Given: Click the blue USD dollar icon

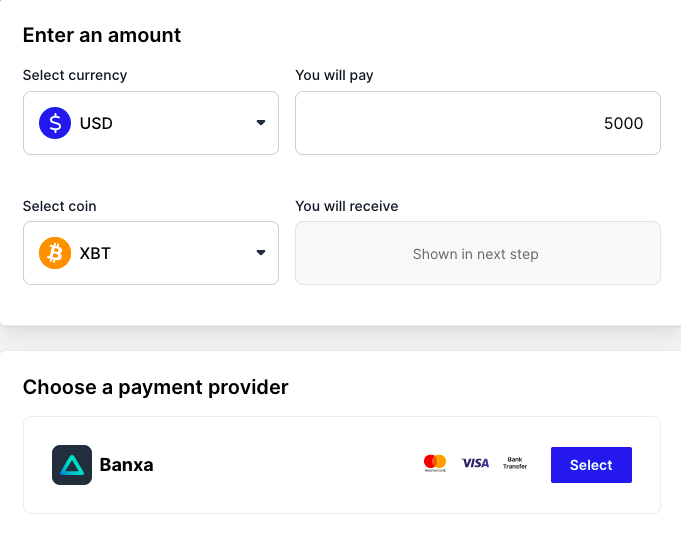Looking at the screenshot, I should tap(55, 123).
